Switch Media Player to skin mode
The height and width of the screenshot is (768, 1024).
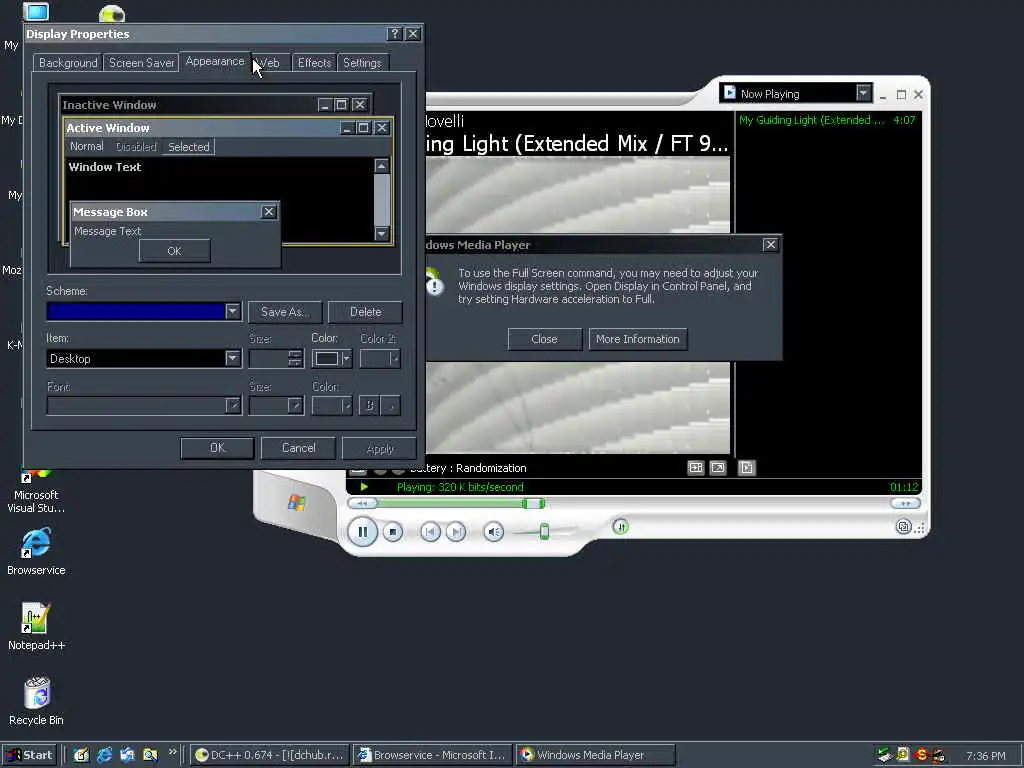coord(903,526)
